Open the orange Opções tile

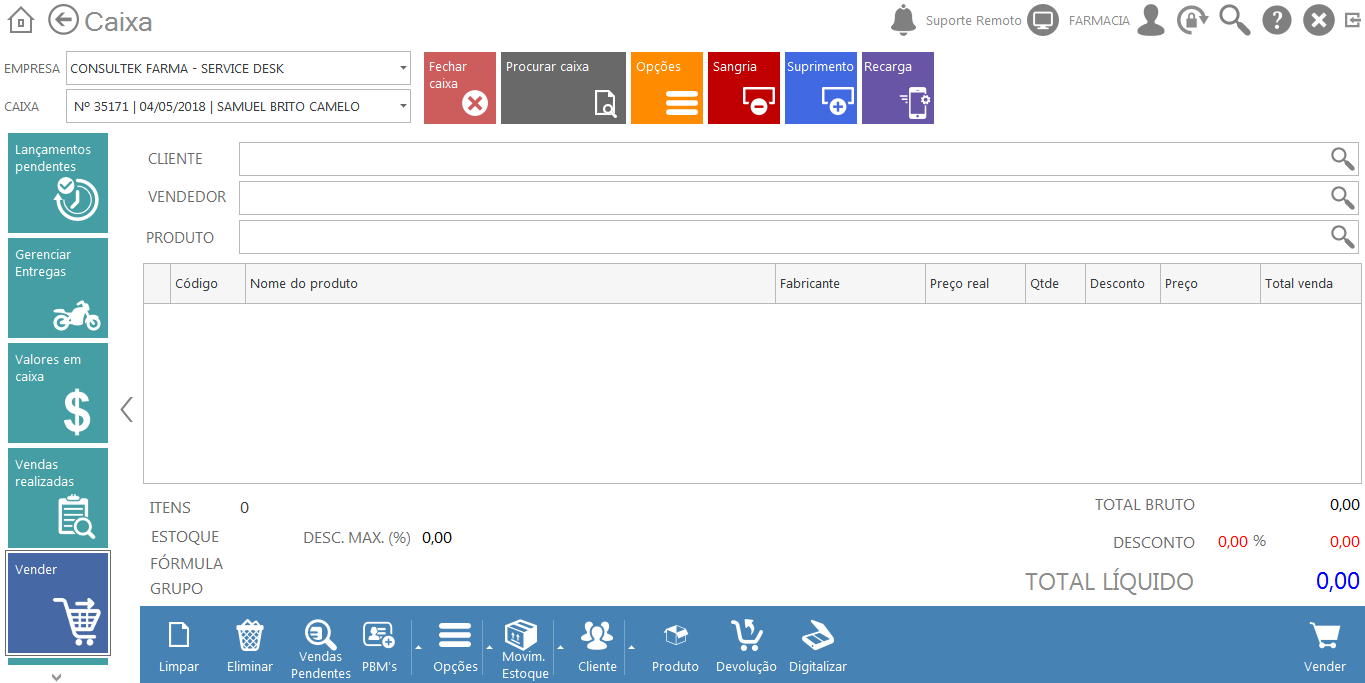pos(667,88)
